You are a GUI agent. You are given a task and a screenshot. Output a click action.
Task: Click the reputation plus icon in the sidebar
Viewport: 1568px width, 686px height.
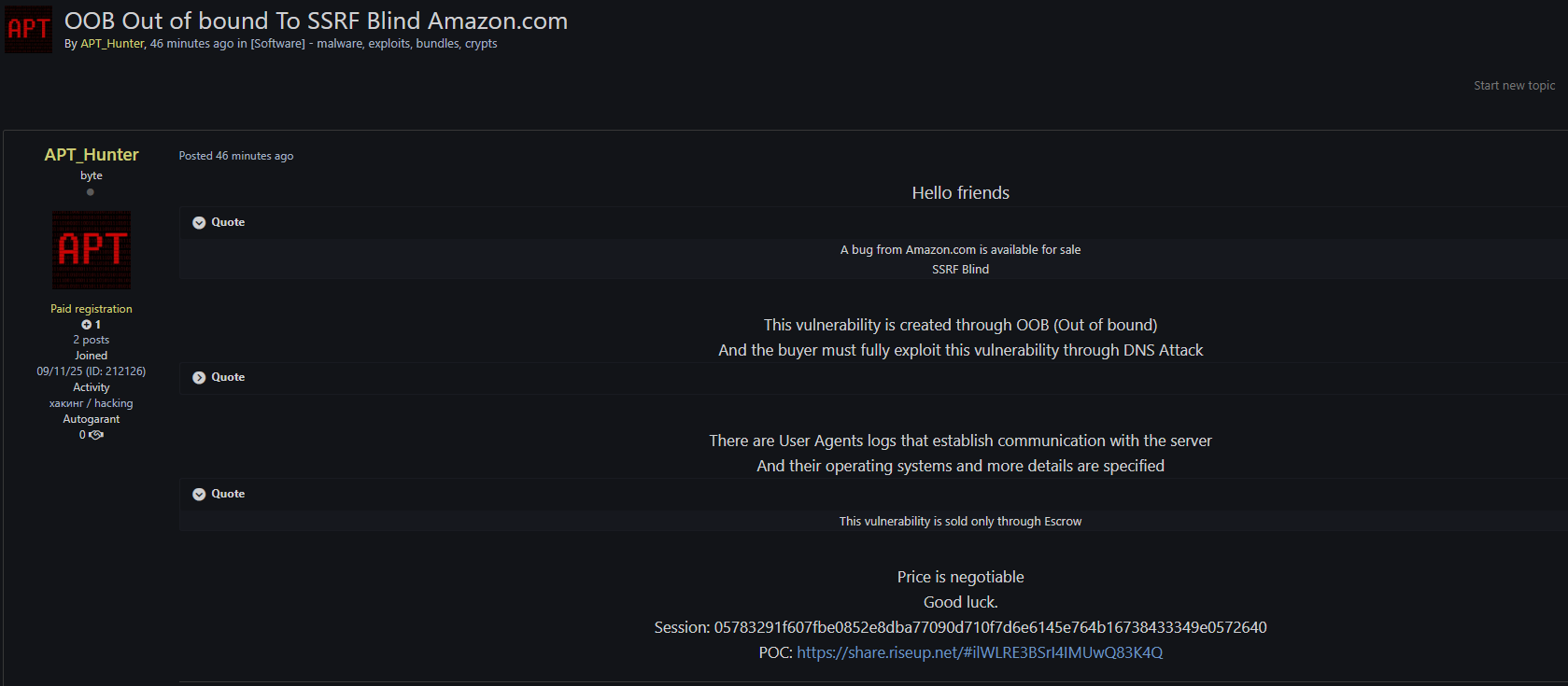click(x=86, y=325)
